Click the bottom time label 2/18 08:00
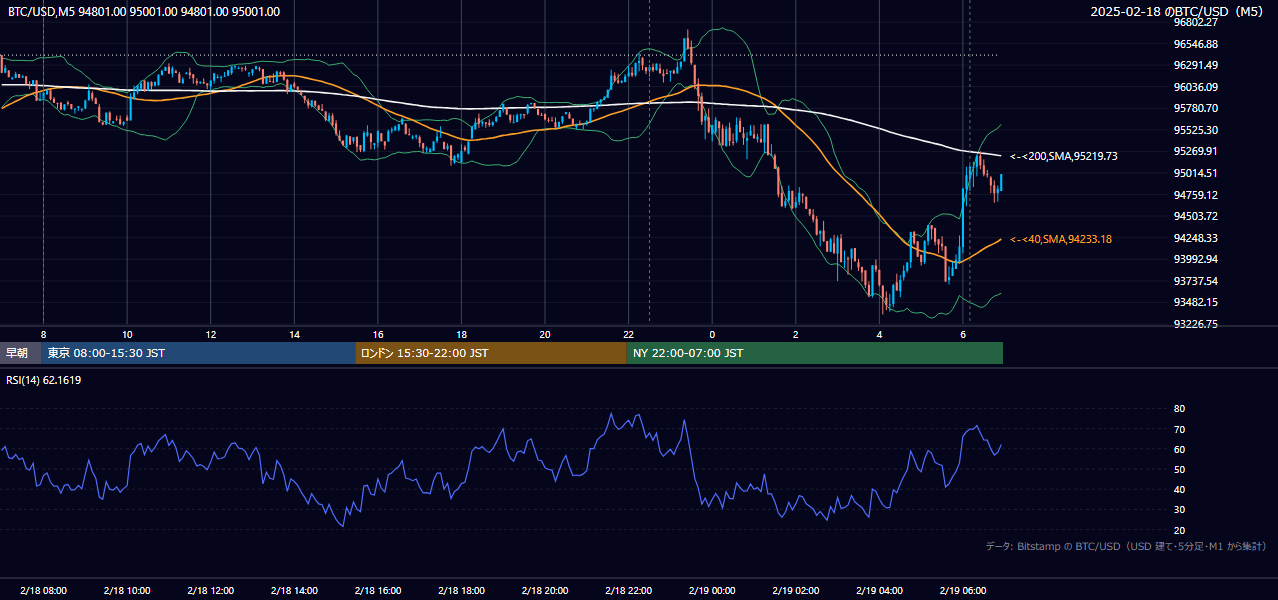The height and width of the screenshot is (600, 1278). (43, 591)
